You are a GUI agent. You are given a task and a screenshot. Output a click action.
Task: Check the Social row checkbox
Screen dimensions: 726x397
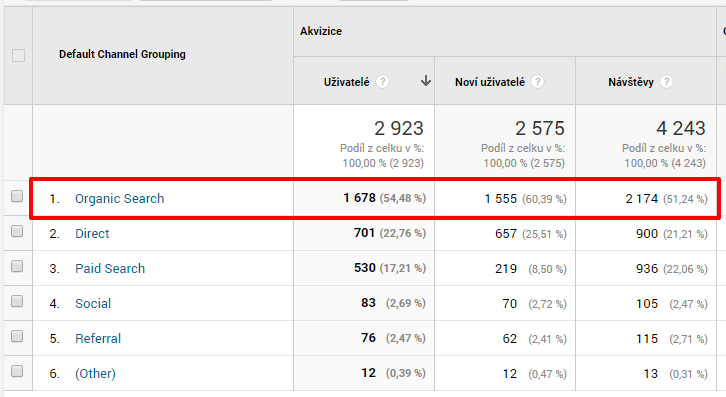17,301
